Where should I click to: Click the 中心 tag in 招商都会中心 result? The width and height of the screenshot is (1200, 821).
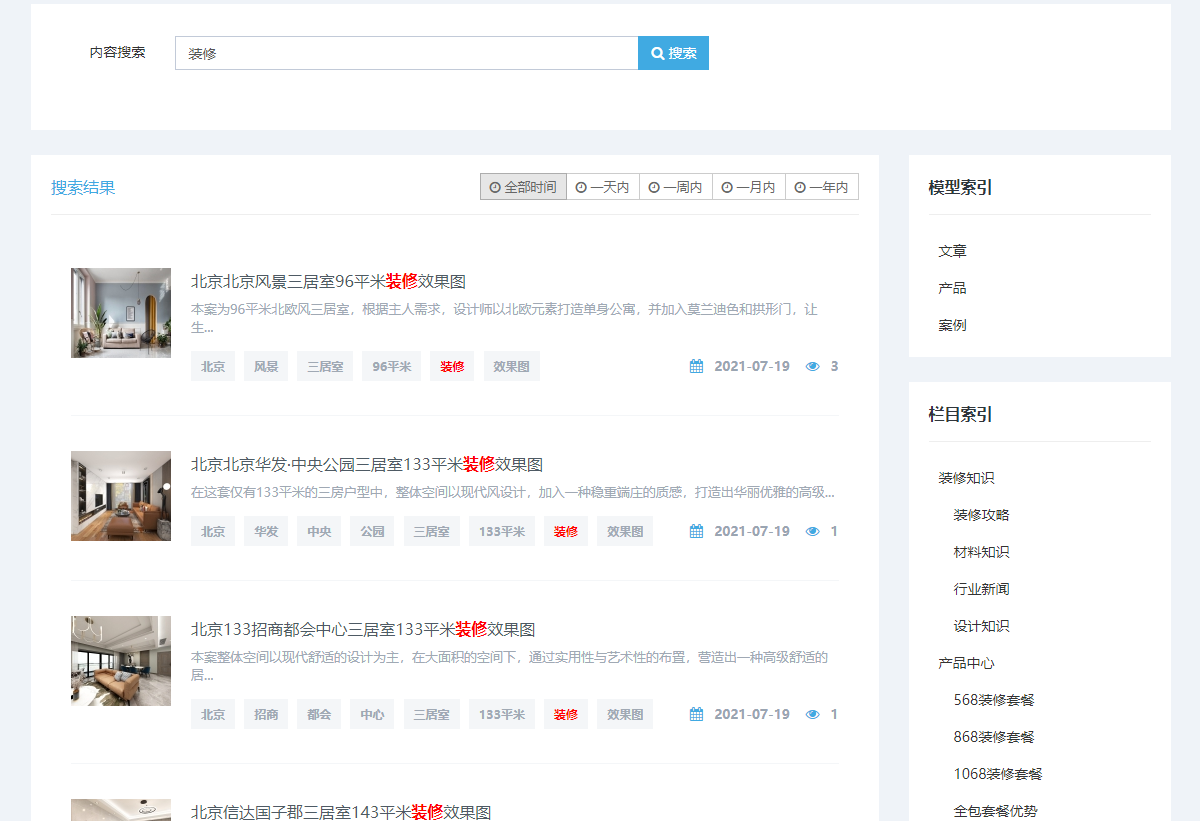point(372,714)
